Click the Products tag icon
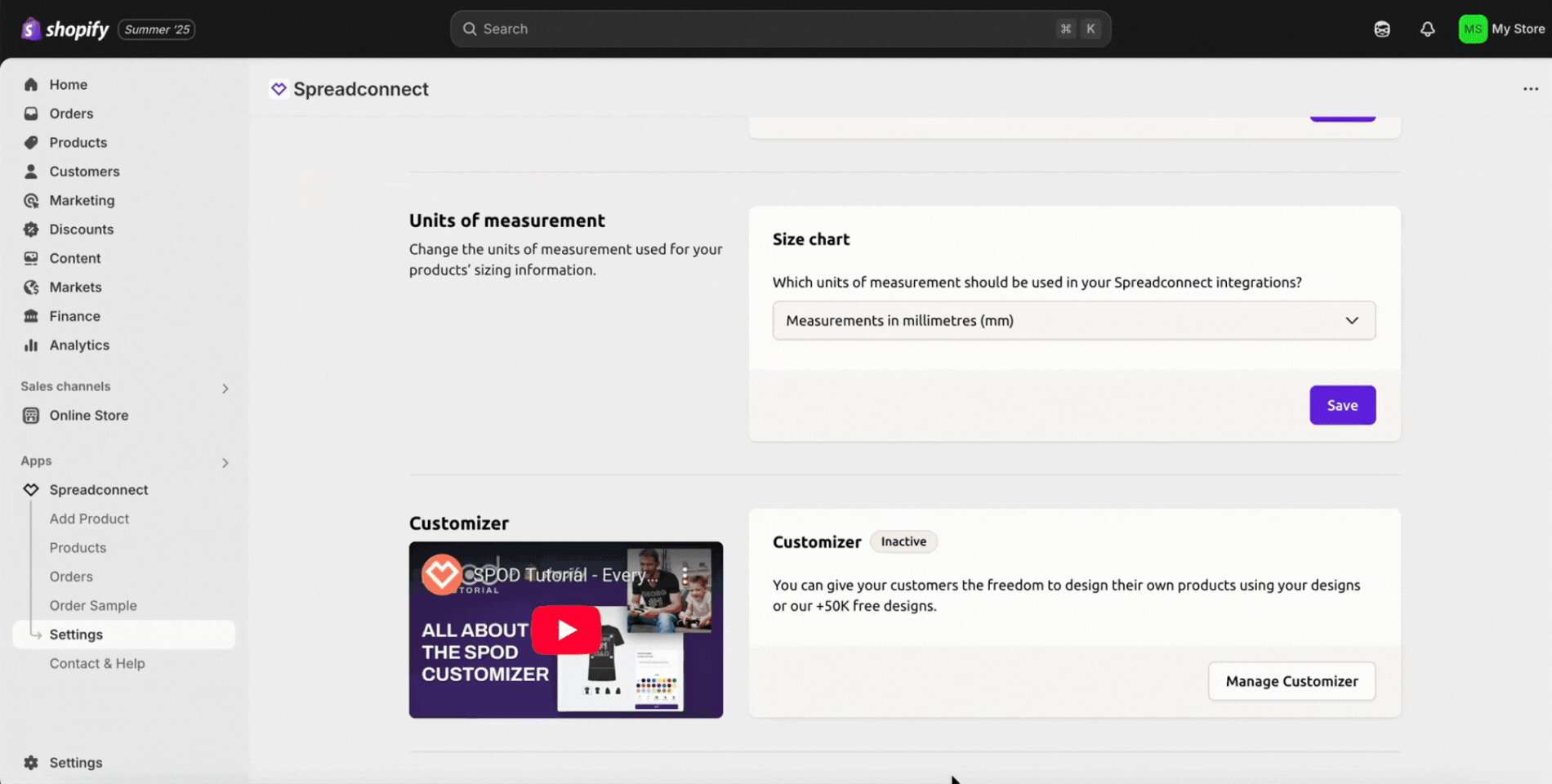Screen dimensions: 1552x784 point(31,142)
